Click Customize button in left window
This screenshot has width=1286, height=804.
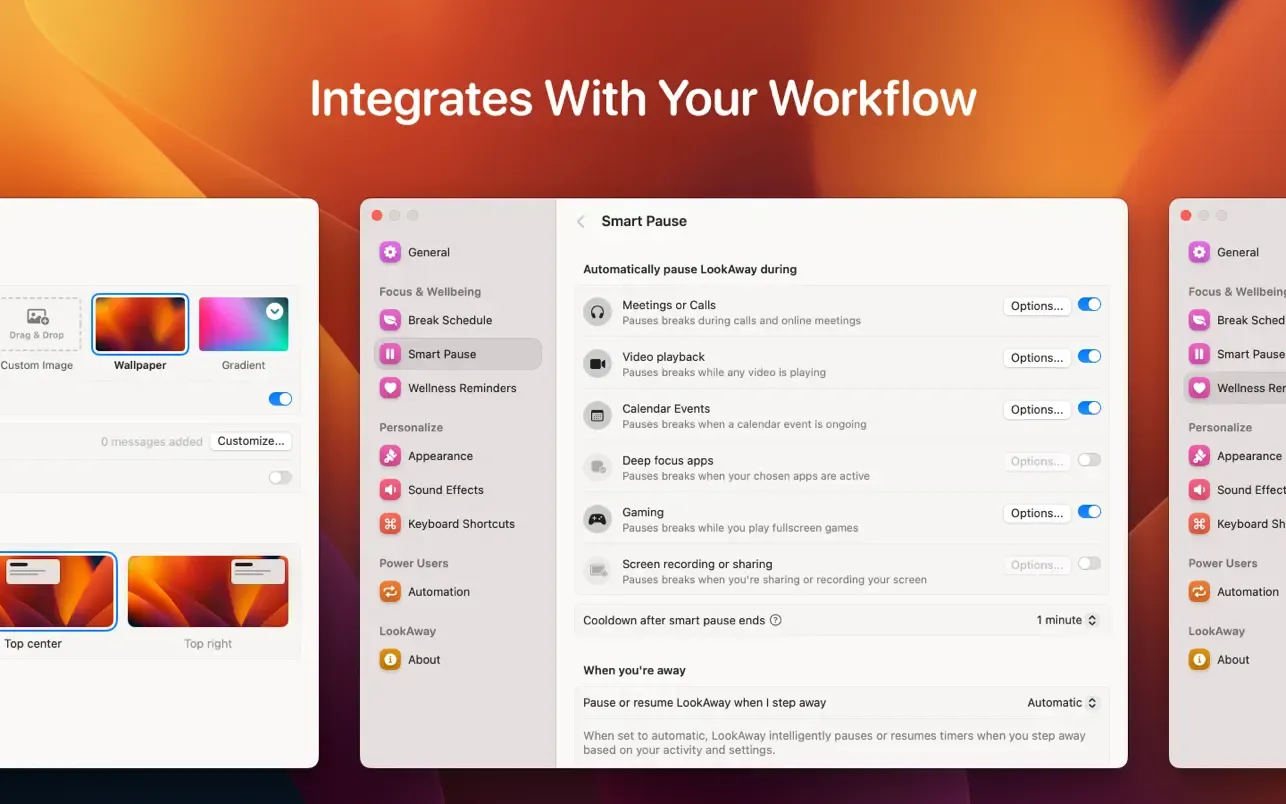coord(251,441)
